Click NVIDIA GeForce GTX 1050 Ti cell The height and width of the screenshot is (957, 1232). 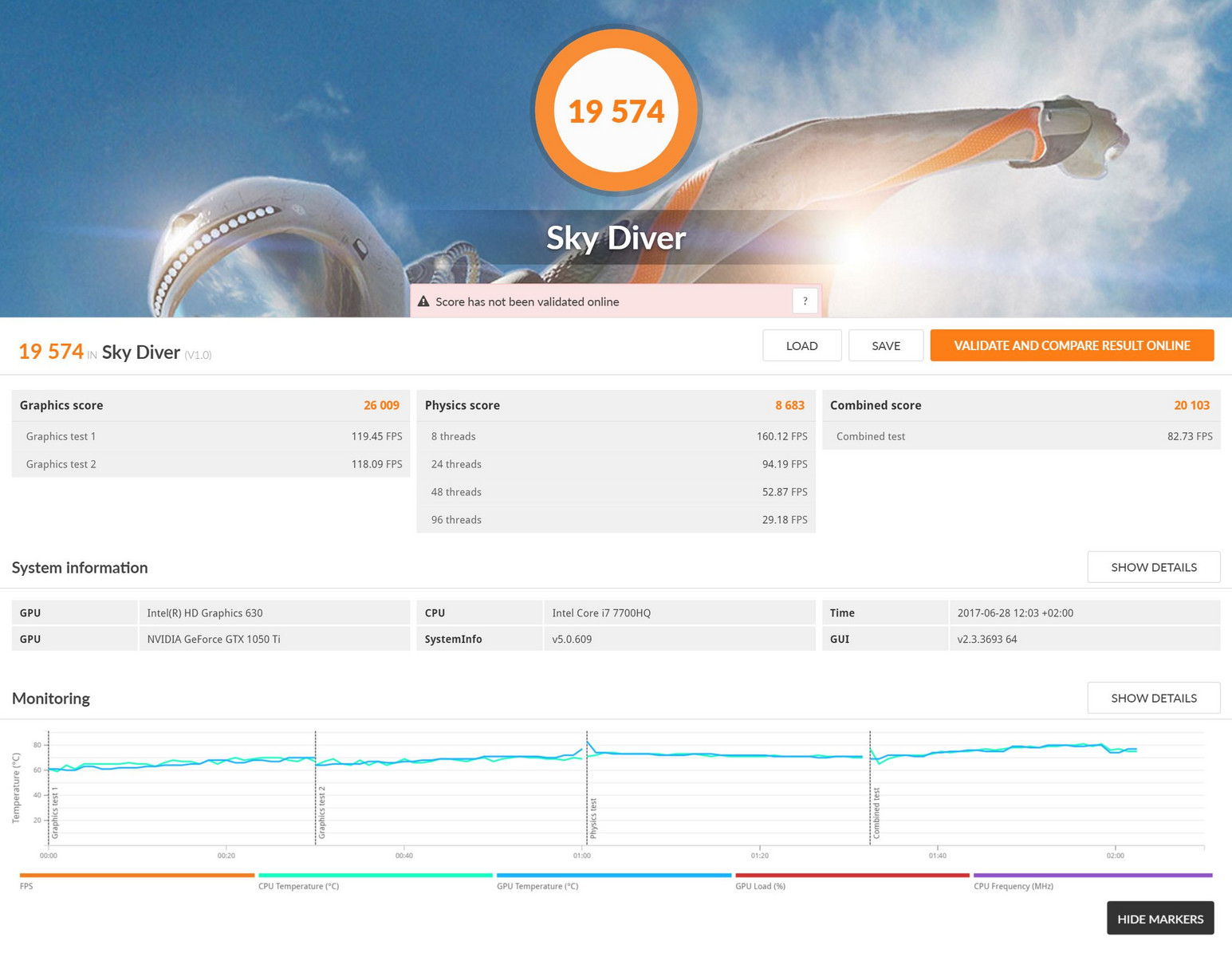[x=274, y=639]
